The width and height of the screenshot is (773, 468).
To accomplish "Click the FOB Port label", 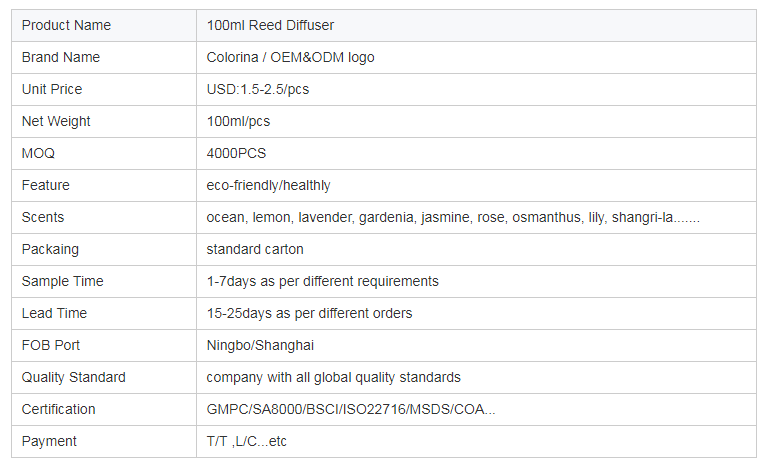I will coord(51,345).
